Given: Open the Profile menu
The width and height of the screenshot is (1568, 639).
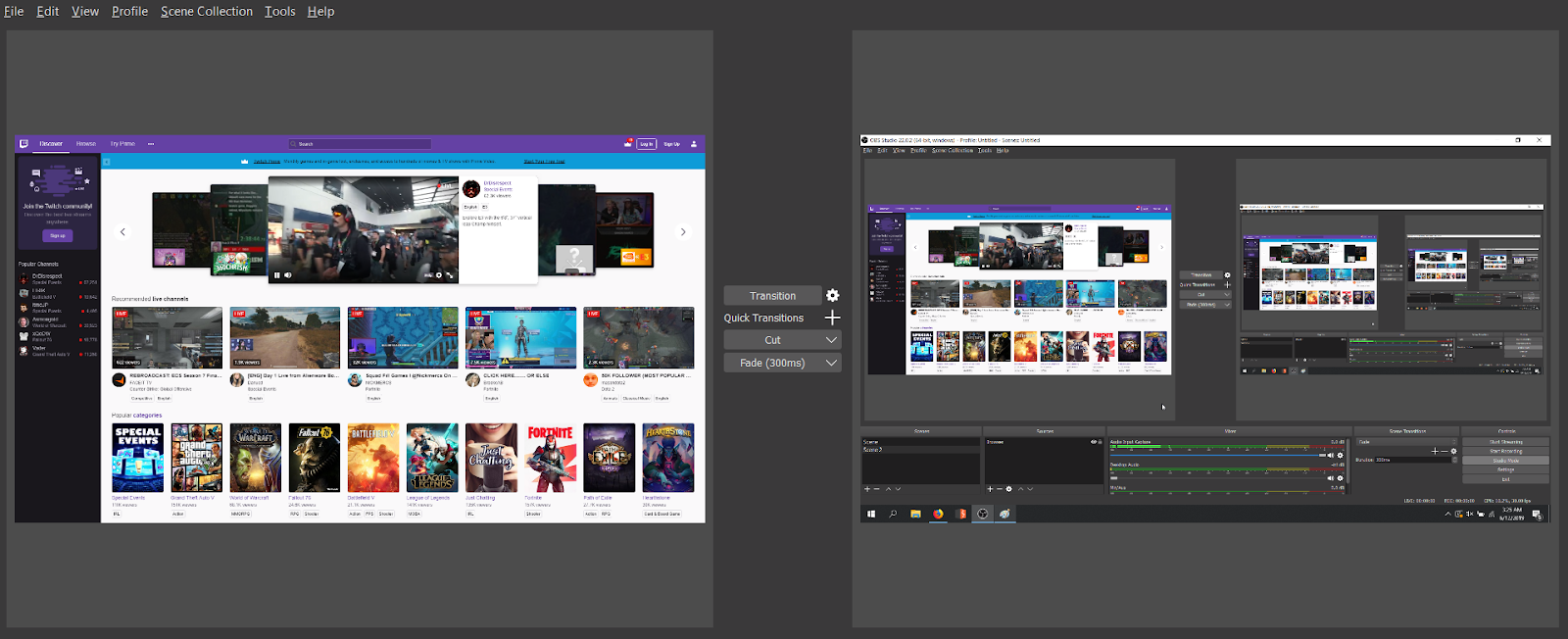Looking at the screenshot, I should tap(129, 11).
